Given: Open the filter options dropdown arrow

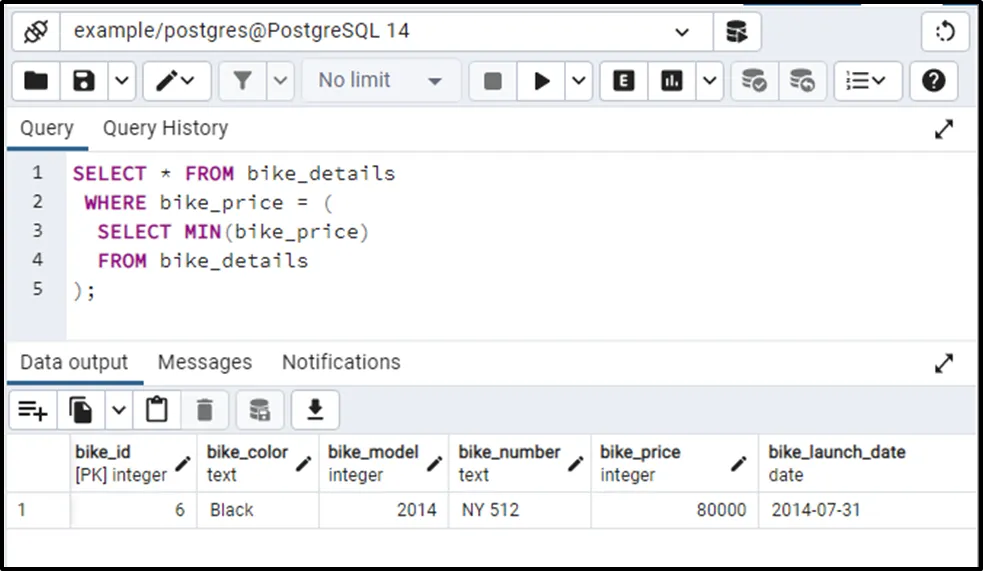Looking at the screenshot, I should point(280,81).
